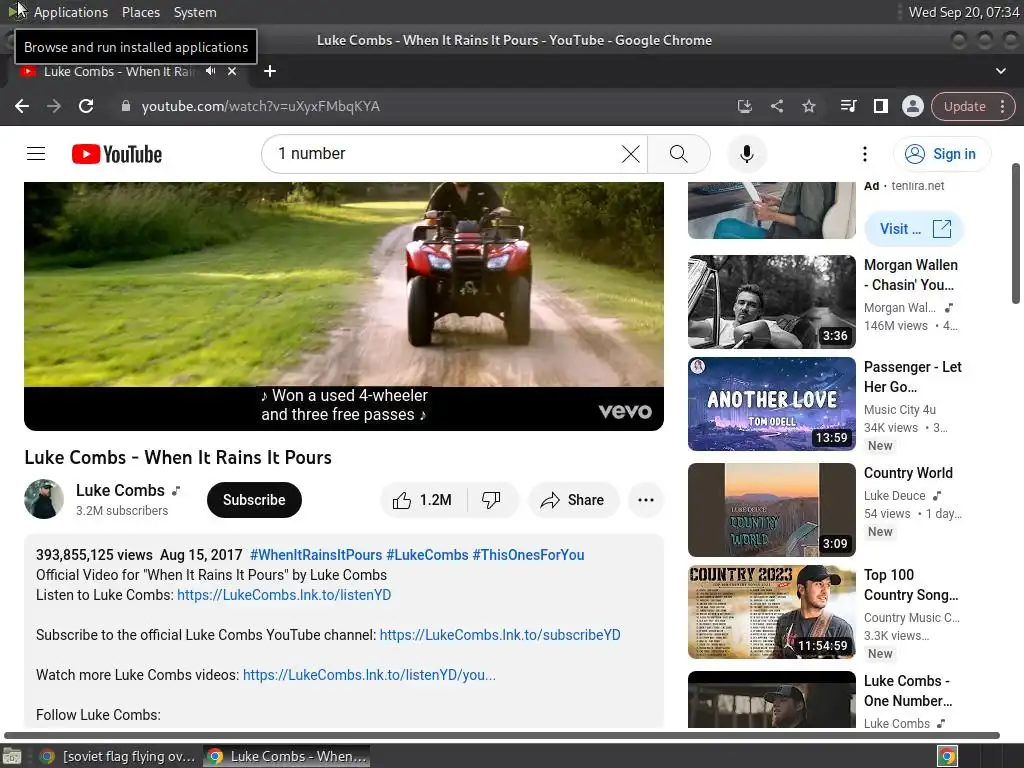The height and width of the screenshot is (768, 1024).
Task: Clear the search box with the X
Action: [631, 154]
